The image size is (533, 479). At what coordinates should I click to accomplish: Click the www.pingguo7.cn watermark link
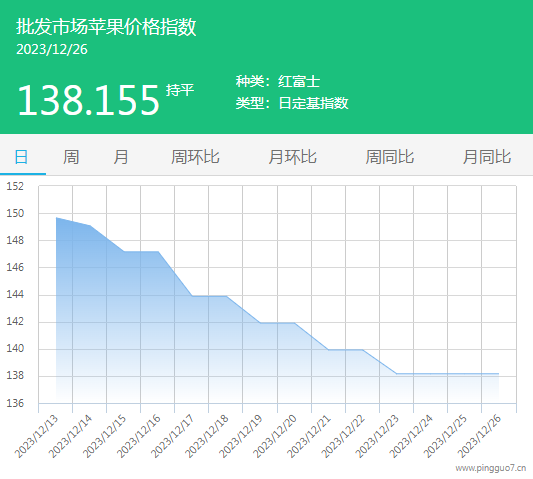coord(491,468)
